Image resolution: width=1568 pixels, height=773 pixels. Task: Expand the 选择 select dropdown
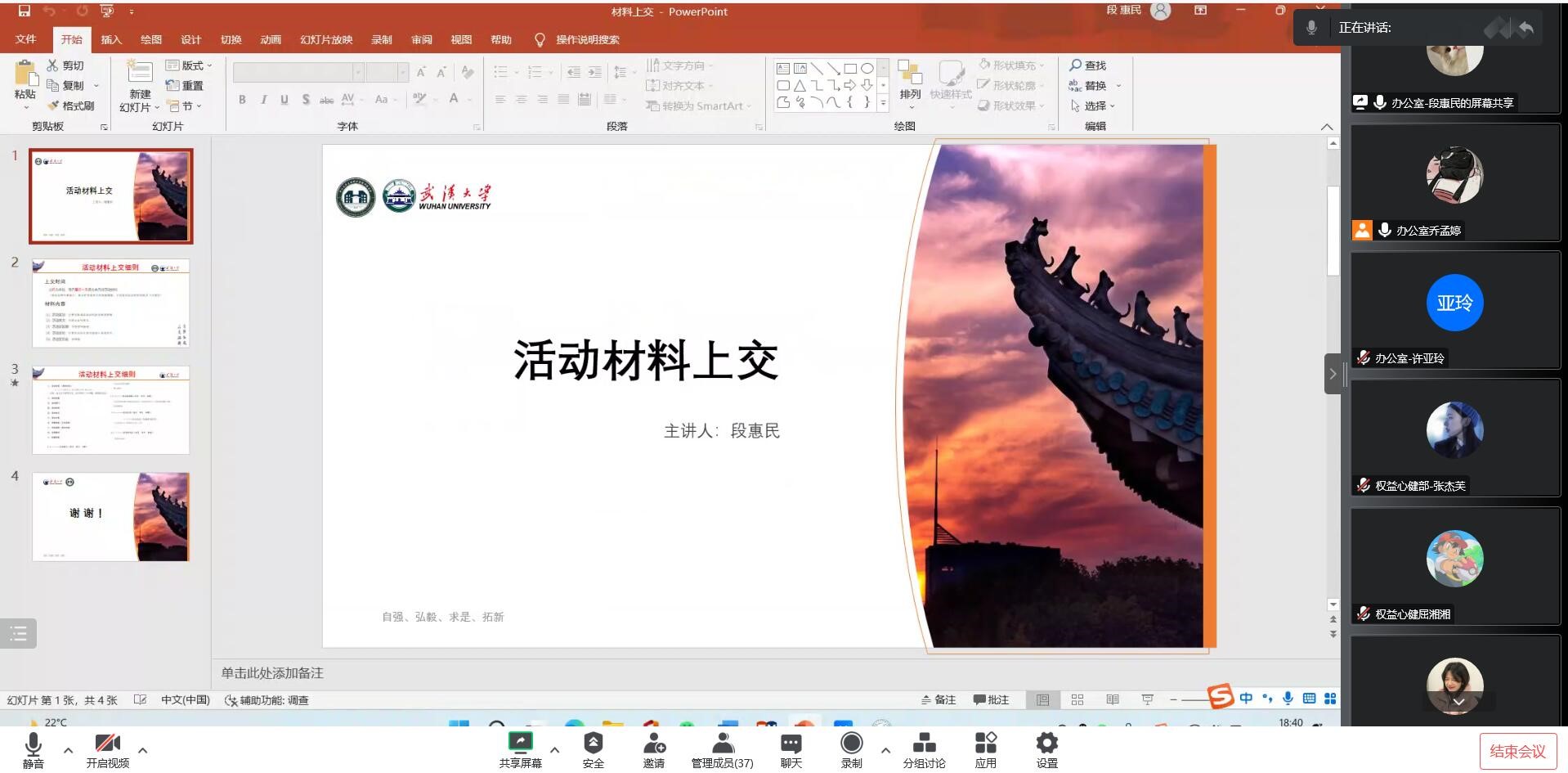[x=1093, y=106]
